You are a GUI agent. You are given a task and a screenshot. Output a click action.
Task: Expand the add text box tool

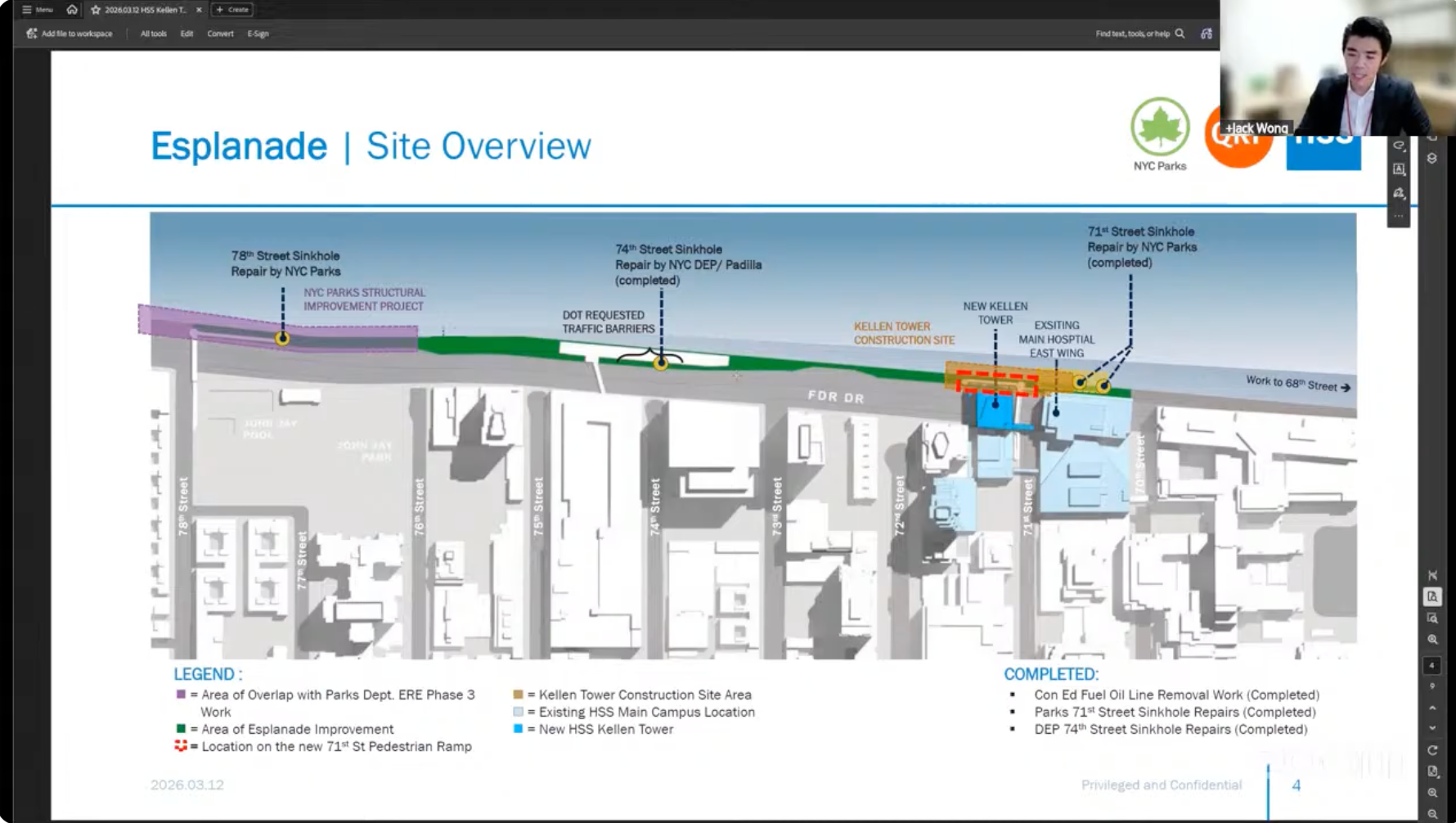click(1399, 169)
